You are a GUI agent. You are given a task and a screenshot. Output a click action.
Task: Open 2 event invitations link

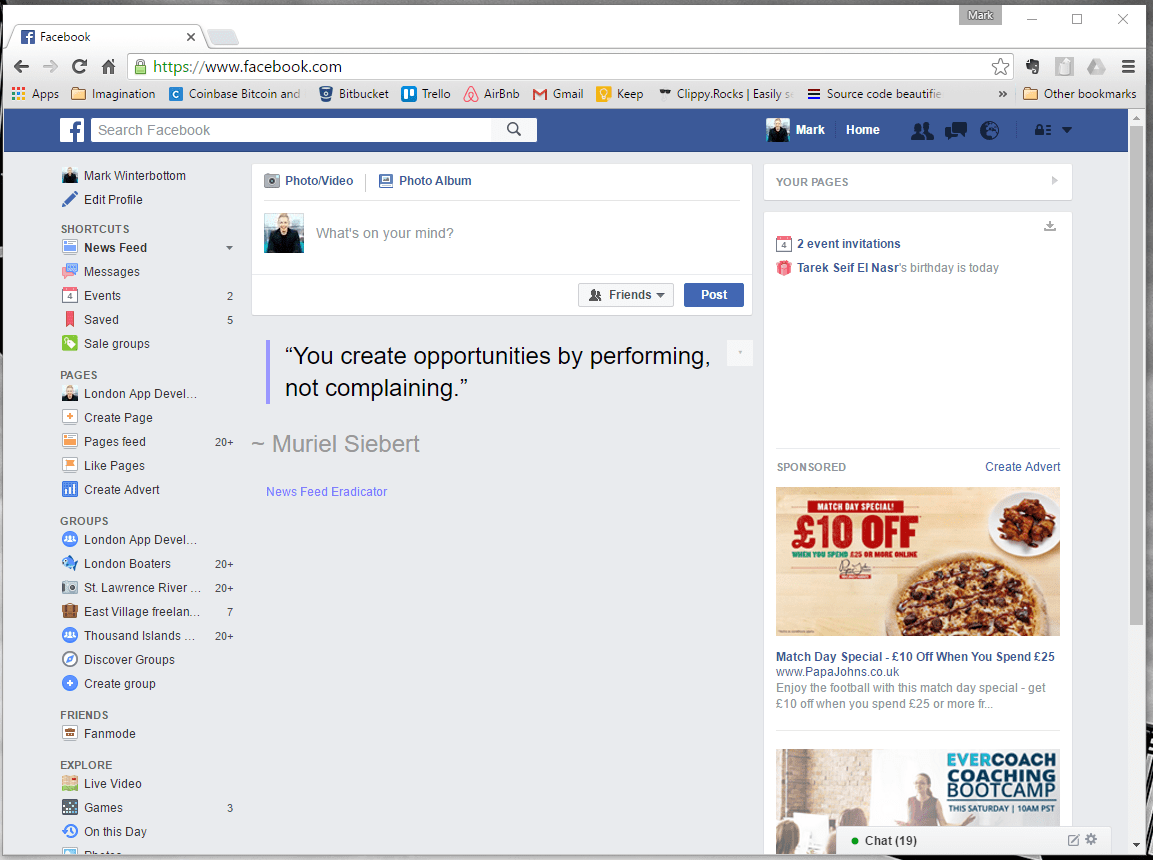(849, 244)
